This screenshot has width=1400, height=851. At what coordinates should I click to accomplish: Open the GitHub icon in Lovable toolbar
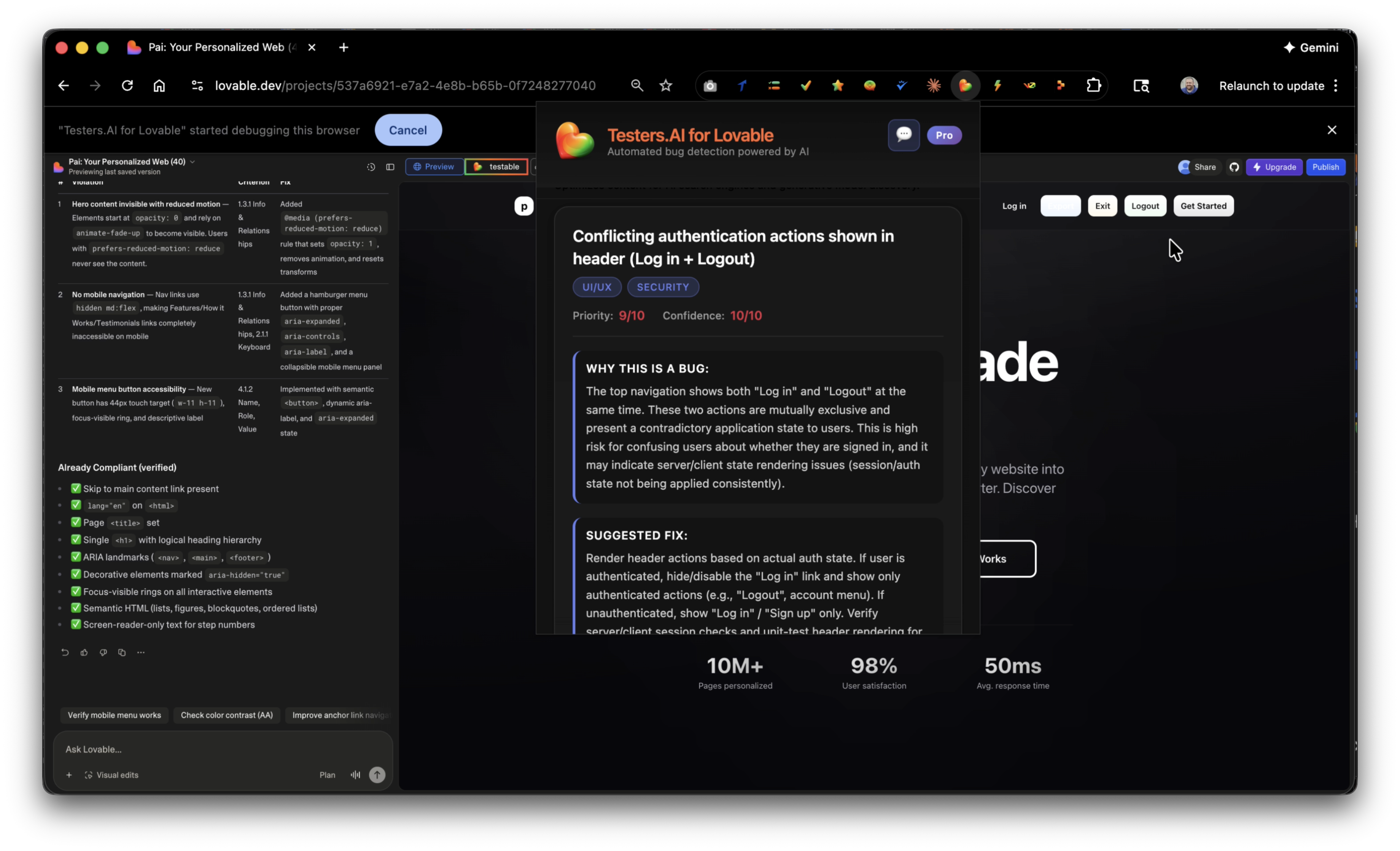coord(1234,167)
